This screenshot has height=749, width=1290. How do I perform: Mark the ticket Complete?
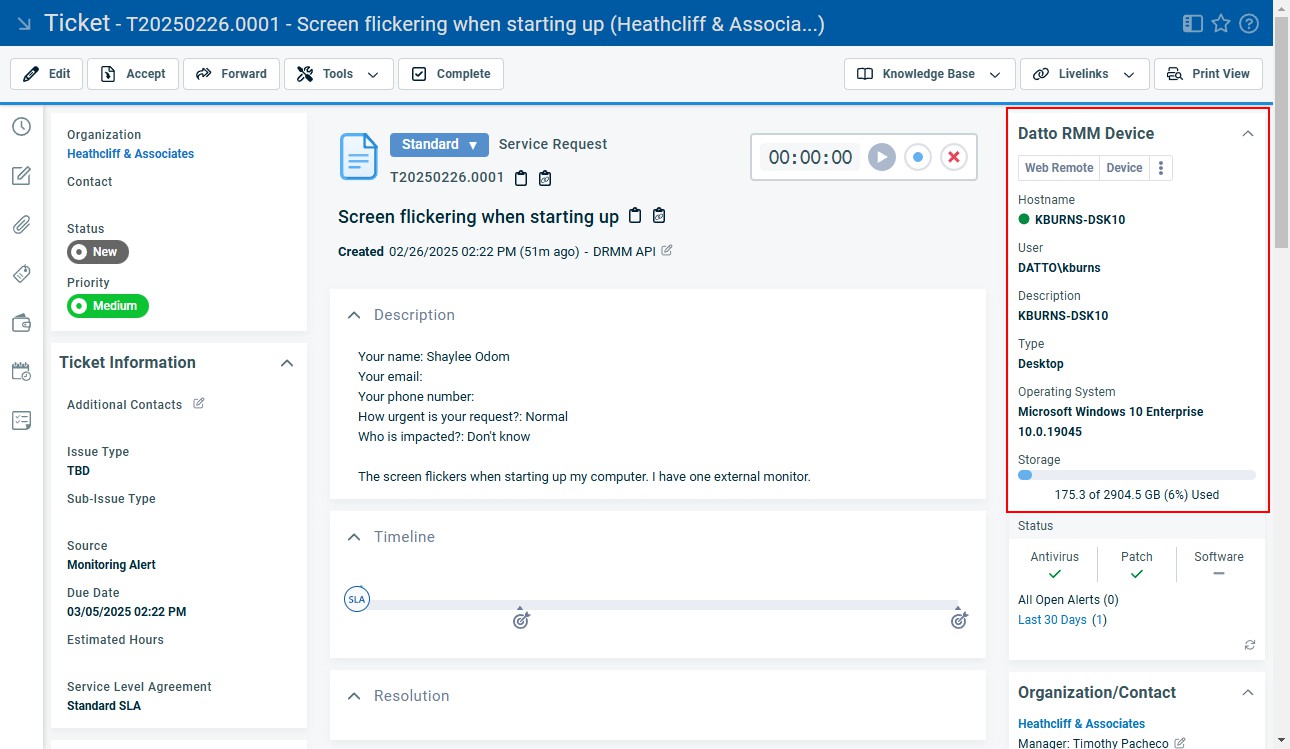point(450,74)
